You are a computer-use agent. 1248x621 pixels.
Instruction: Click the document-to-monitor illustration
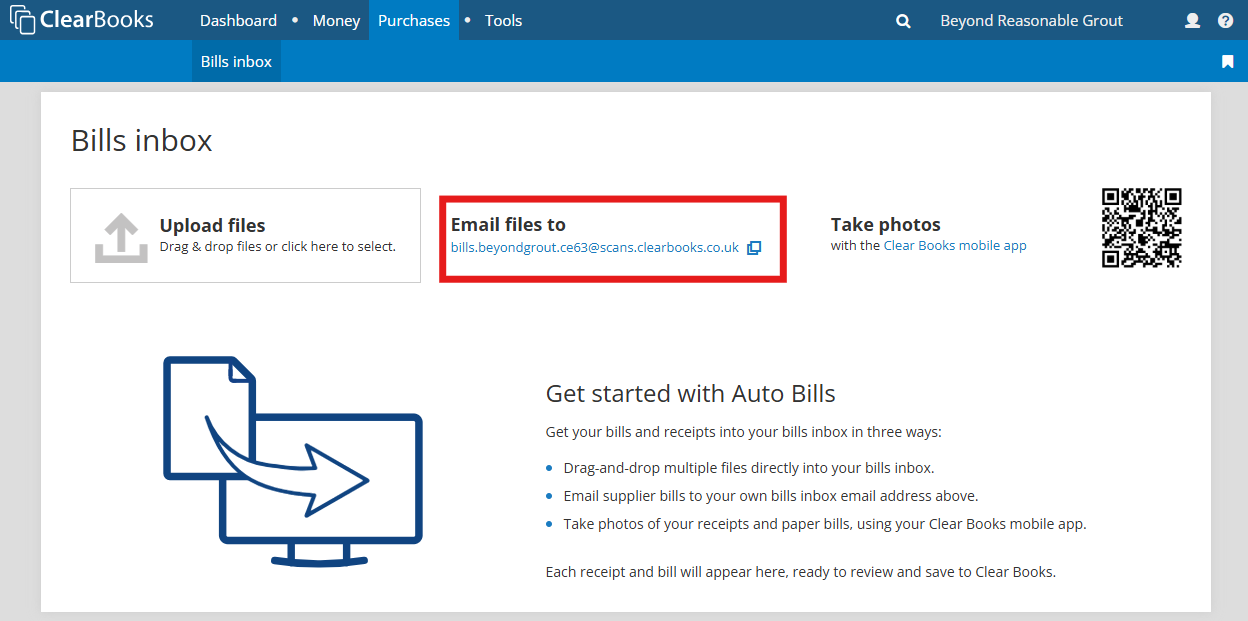coord(292,462)
